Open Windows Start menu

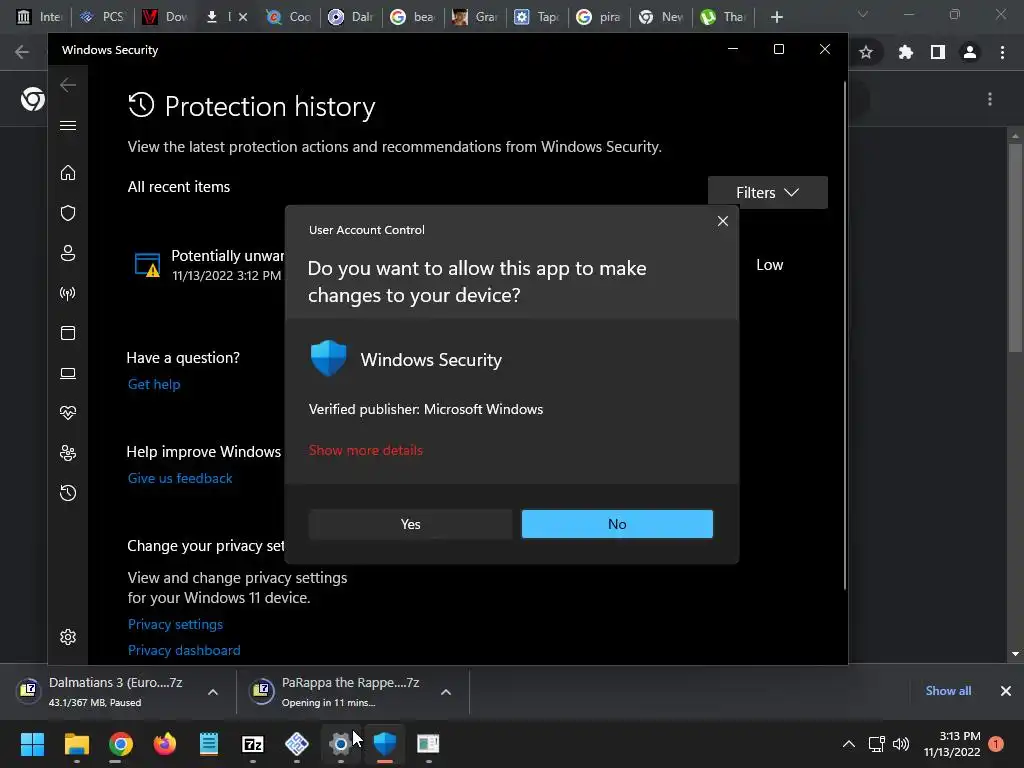point(32,744)
